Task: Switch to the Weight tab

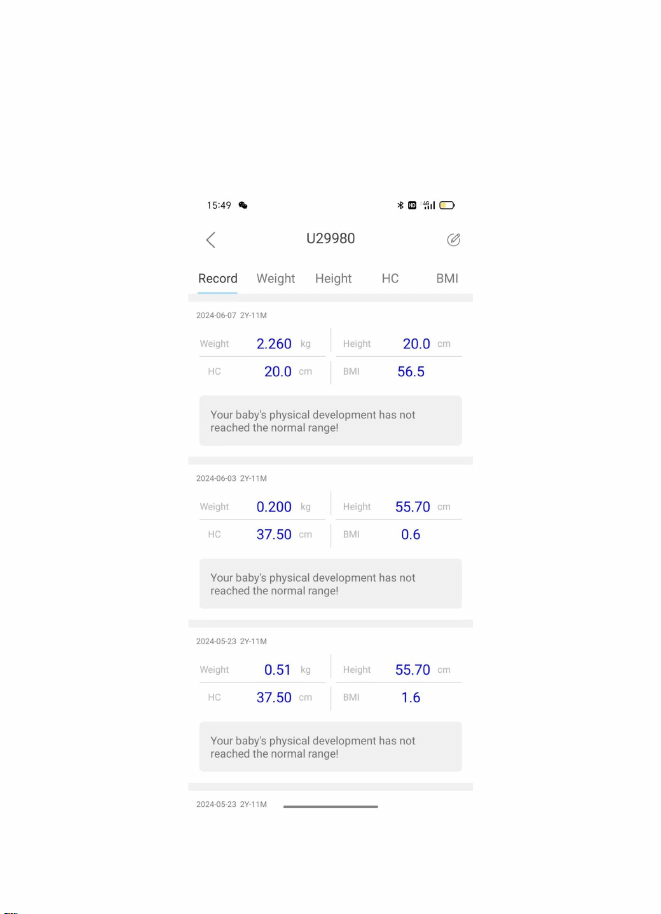Action: pyautogui.click(x=276, y=279)
